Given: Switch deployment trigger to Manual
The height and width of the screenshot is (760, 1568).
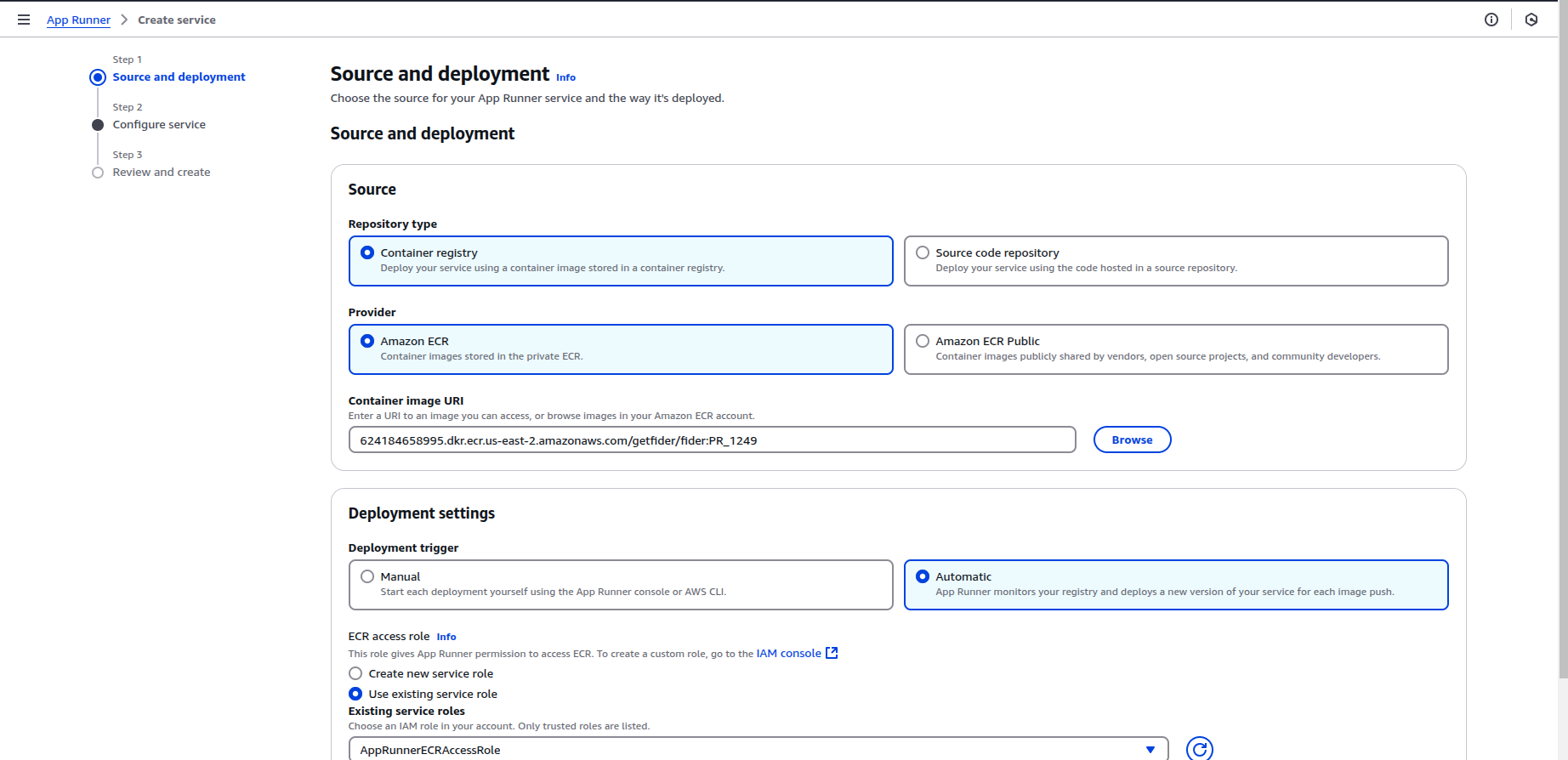Looking at the screenshot, I should click(367, 576).
